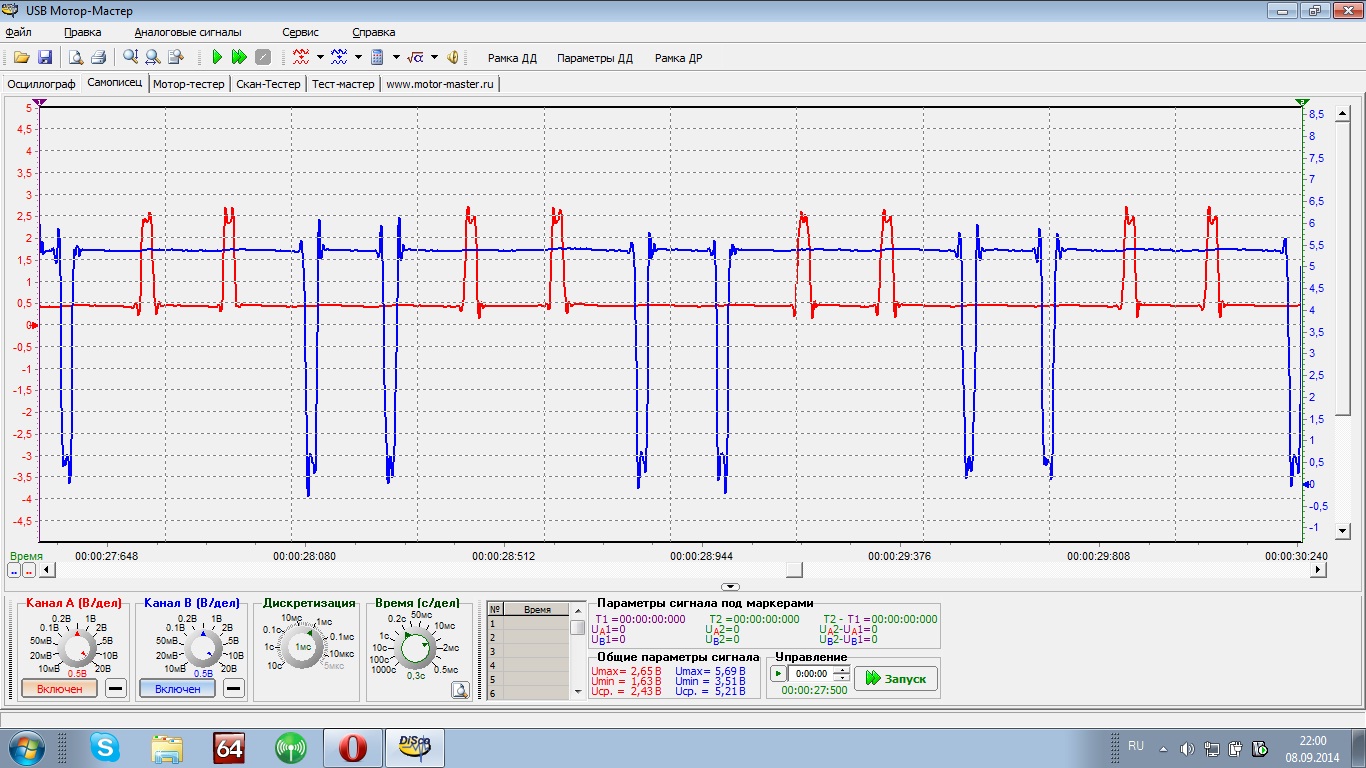Click the red waveform channel icon

tap(301, 58)
